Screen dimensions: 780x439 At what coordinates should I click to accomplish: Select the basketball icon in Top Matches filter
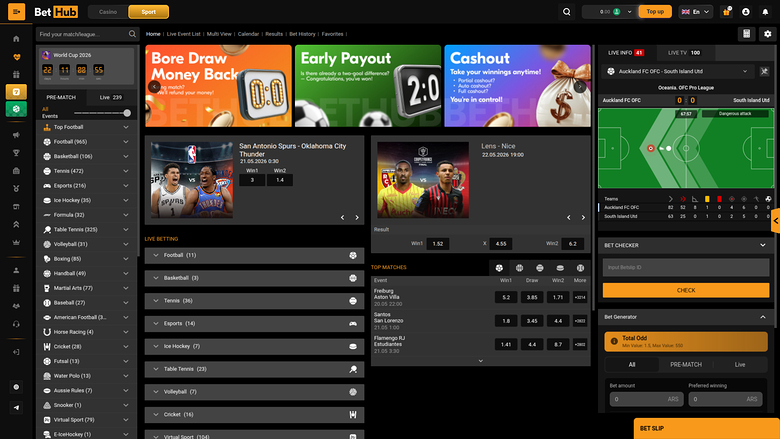[x=519, y=268]
